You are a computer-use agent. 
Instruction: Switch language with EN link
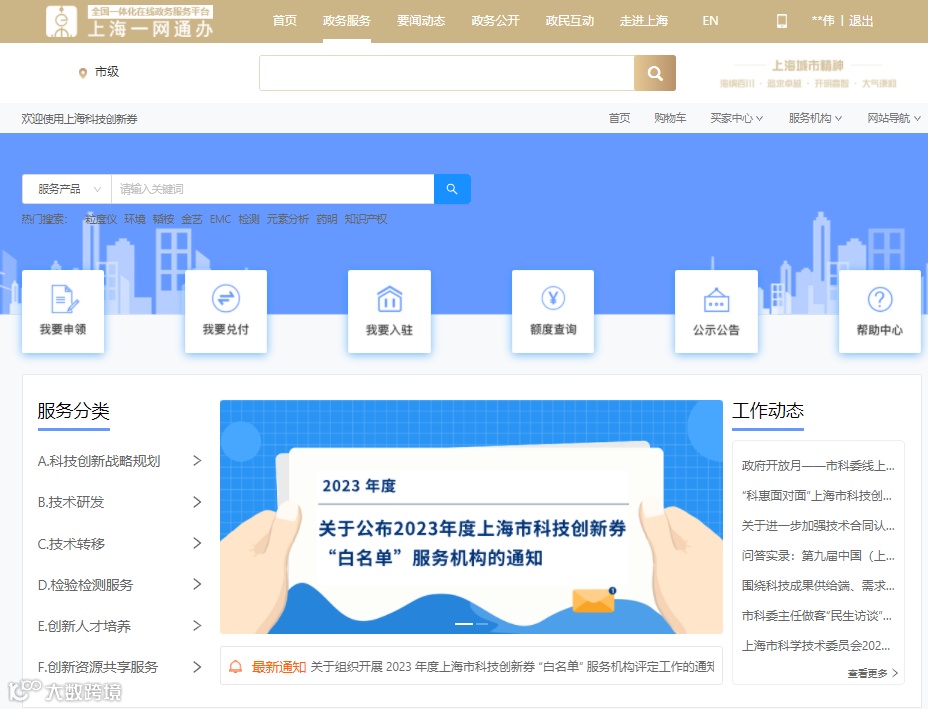[710, 21]
